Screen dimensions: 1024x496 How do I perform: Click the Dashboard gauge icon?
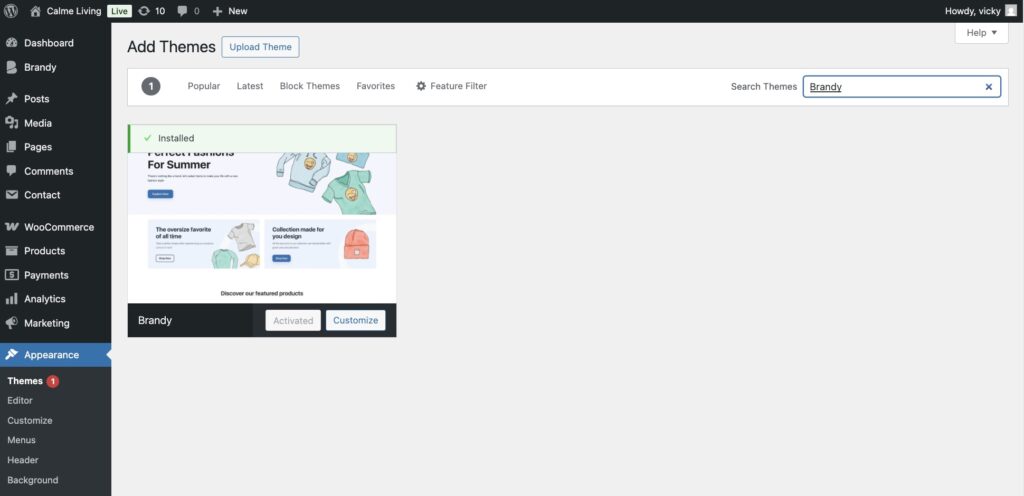tap(11, 43)
